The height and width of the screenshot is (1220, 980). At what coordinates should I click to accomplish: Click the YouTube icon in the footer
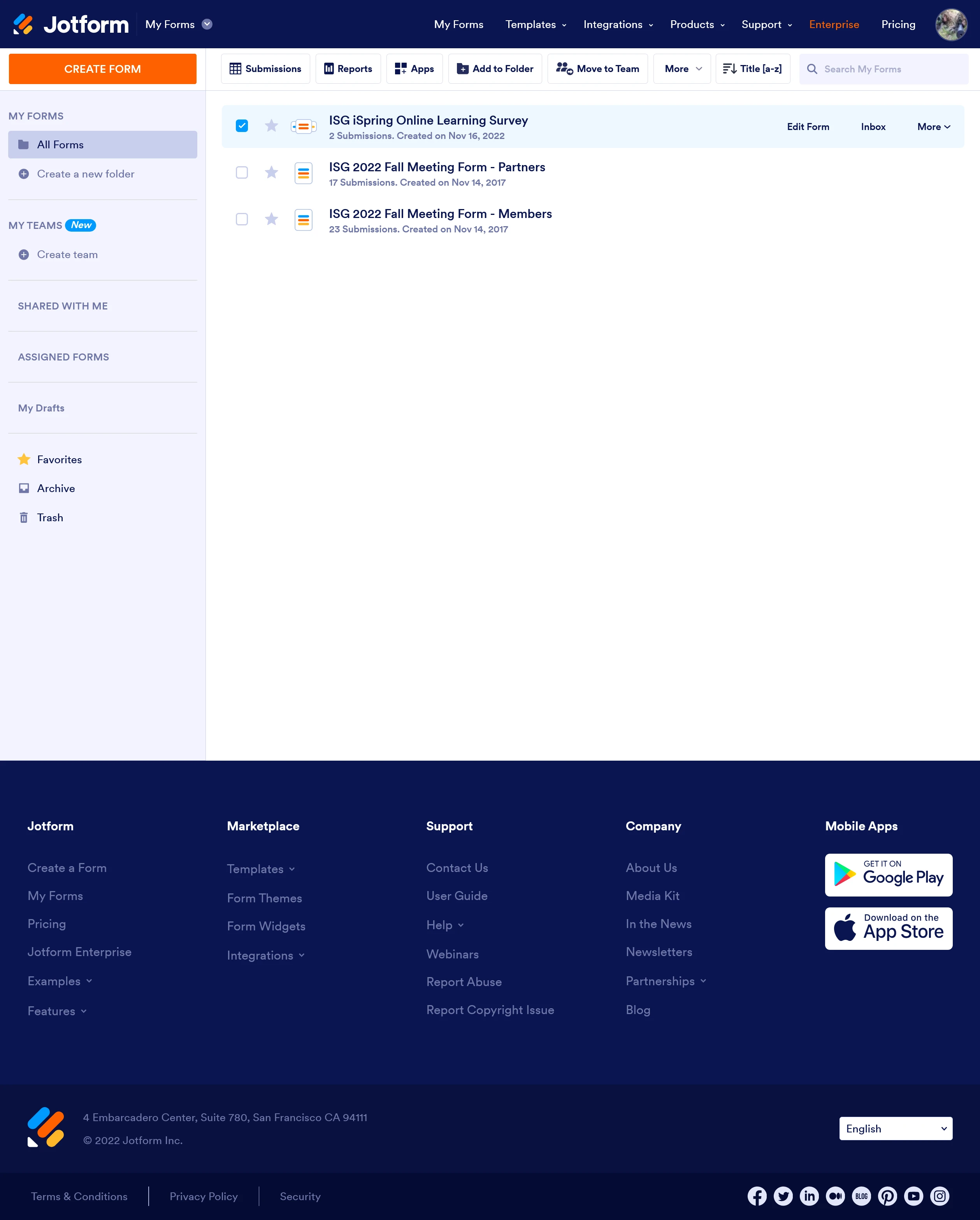pyautogui.click(x=913, y=1195)
